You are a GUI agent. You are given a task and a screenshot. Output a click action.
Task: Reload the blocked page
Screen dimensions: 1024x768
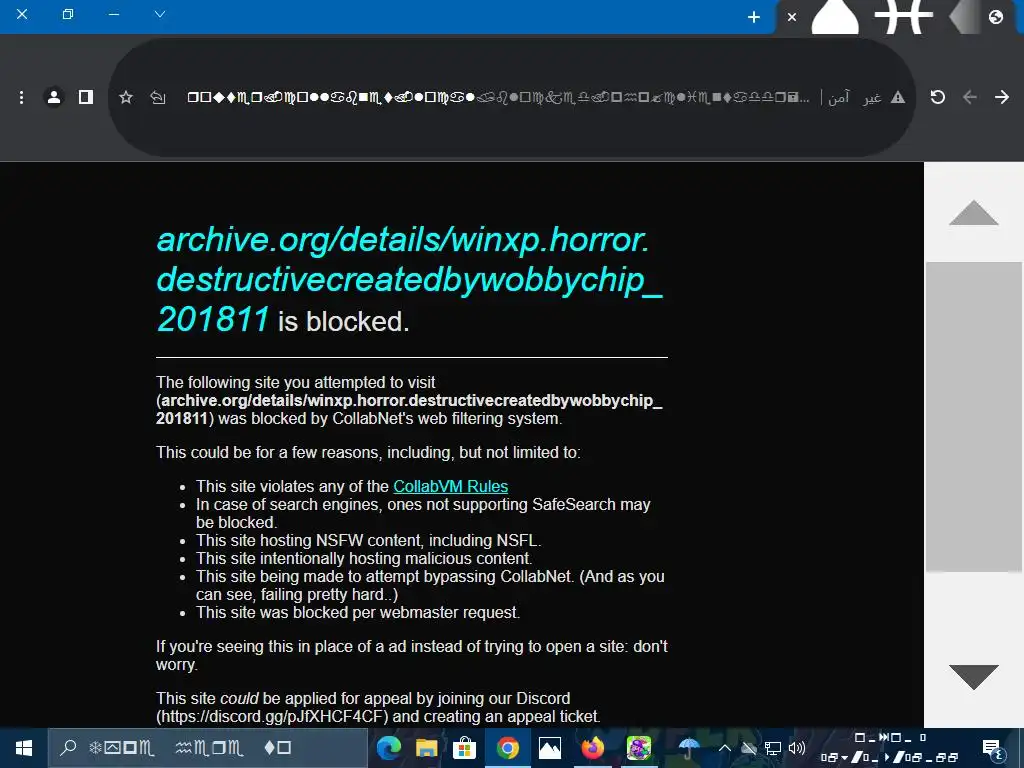(938, 97)
